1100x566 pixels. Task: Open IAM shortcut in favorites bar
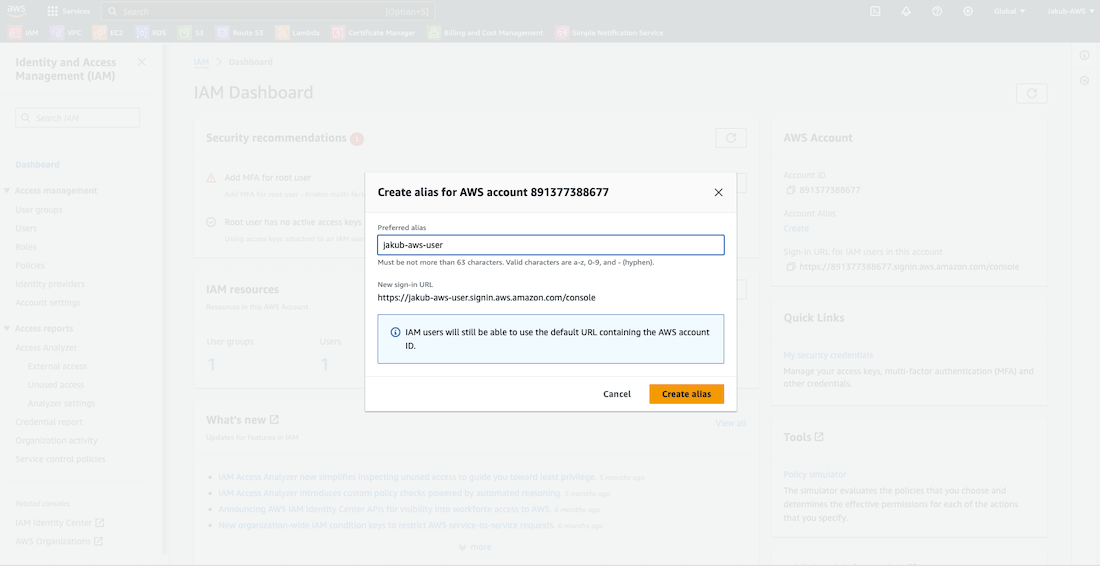[24, 33]
